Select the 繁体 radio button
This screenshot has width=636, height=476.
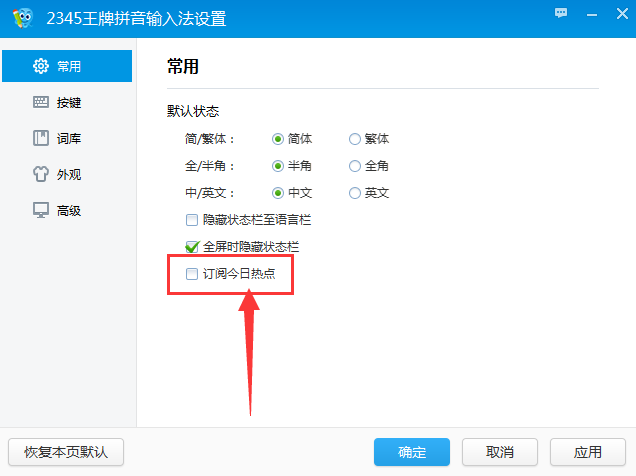click(x=355, y=139)
